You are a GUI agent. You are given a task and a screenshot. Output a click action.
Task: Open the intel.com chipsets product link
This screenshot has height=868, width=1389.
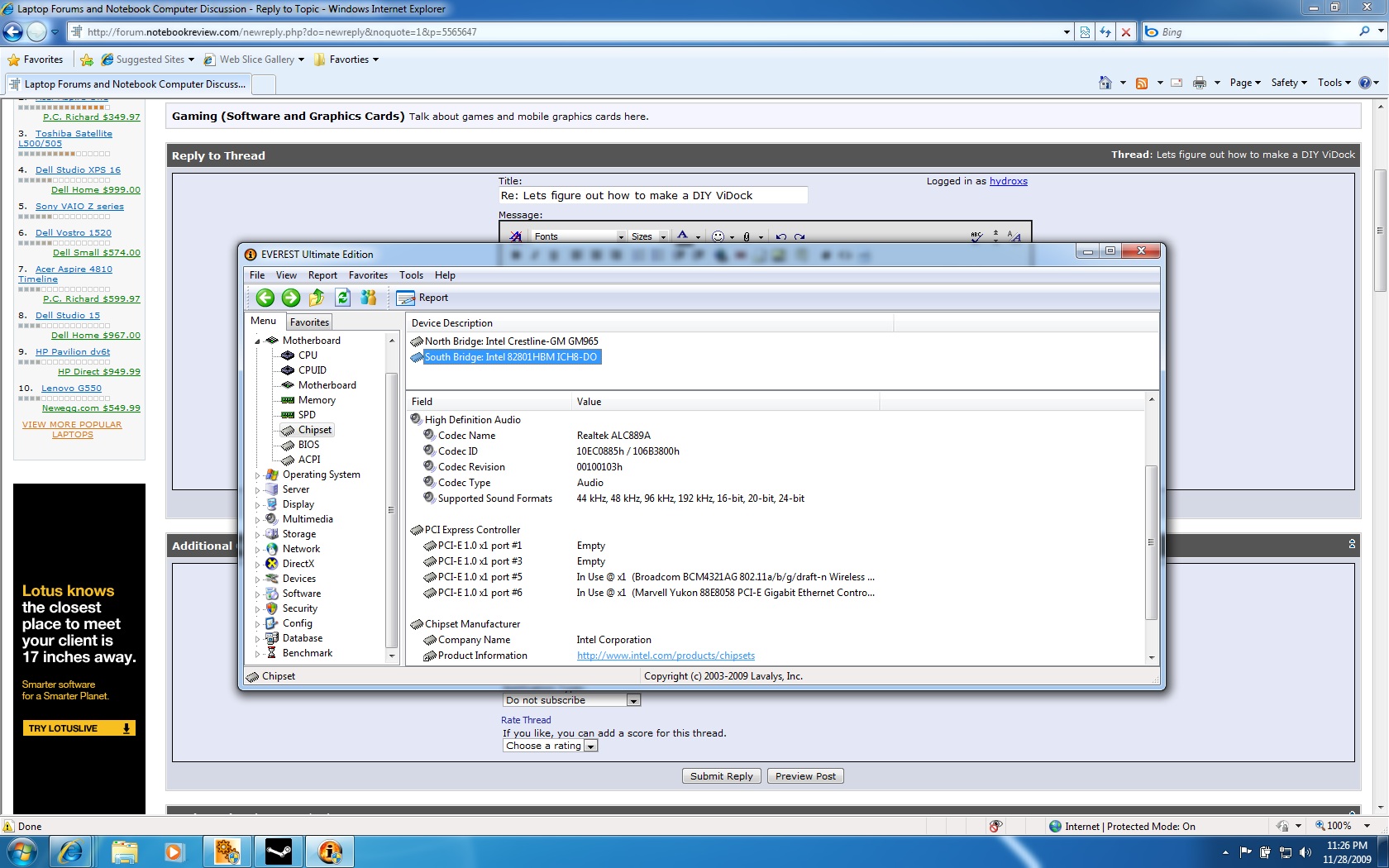point(666,656)
